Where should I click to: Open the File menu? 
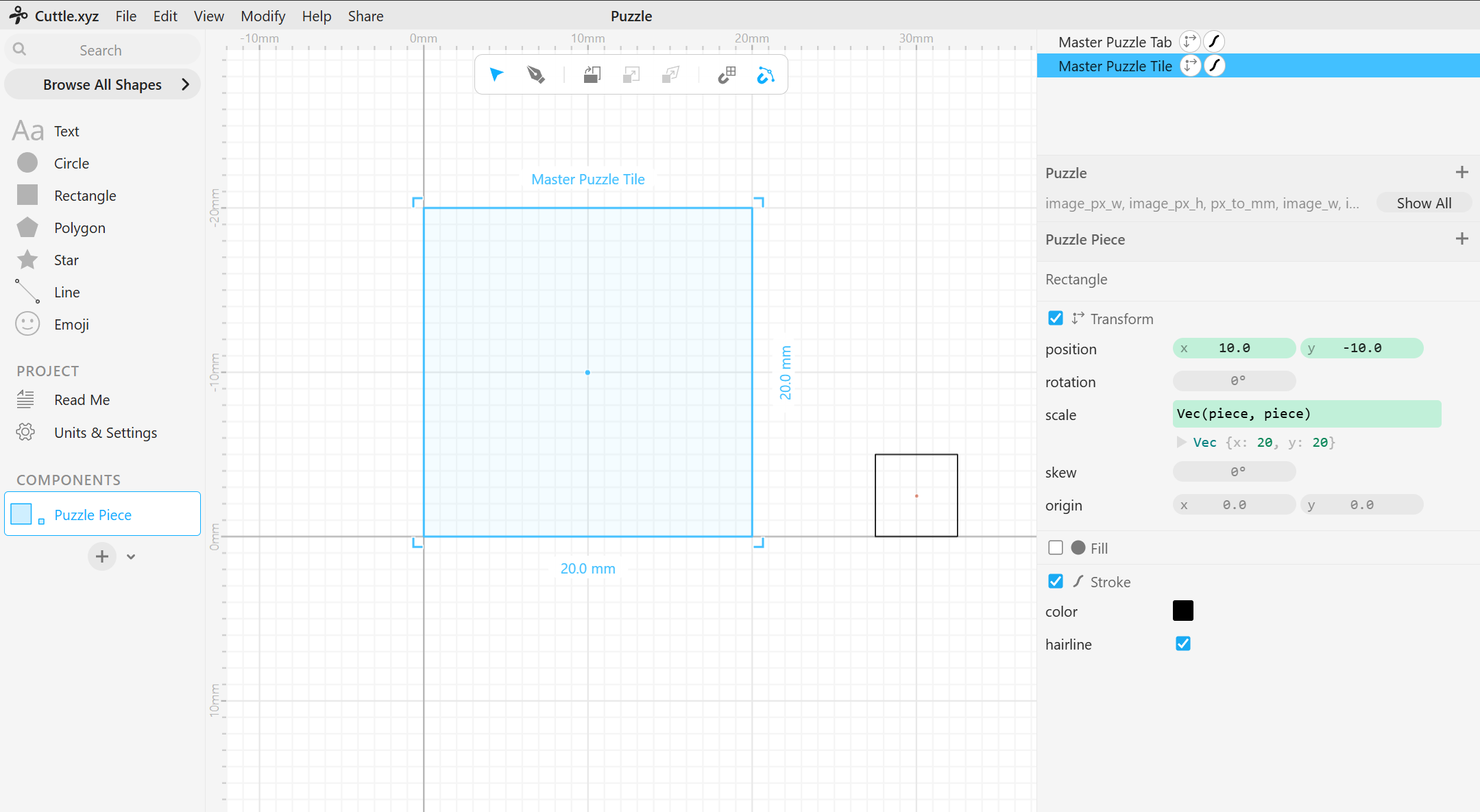126,16
